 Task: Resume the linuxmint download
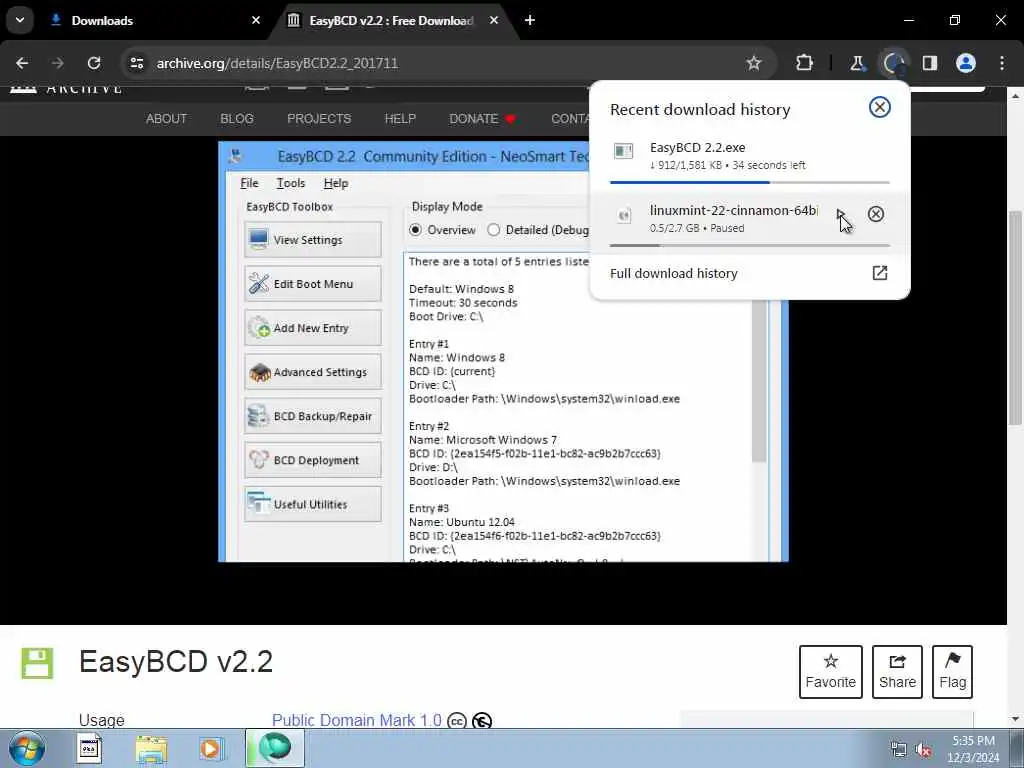click(840, 214)
